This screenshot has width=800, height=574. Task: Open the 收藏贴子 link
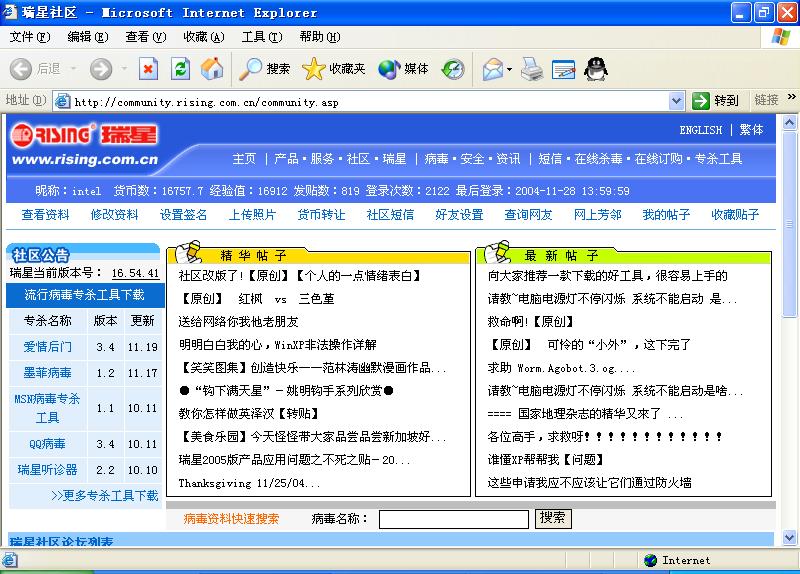tap(735, 215)
